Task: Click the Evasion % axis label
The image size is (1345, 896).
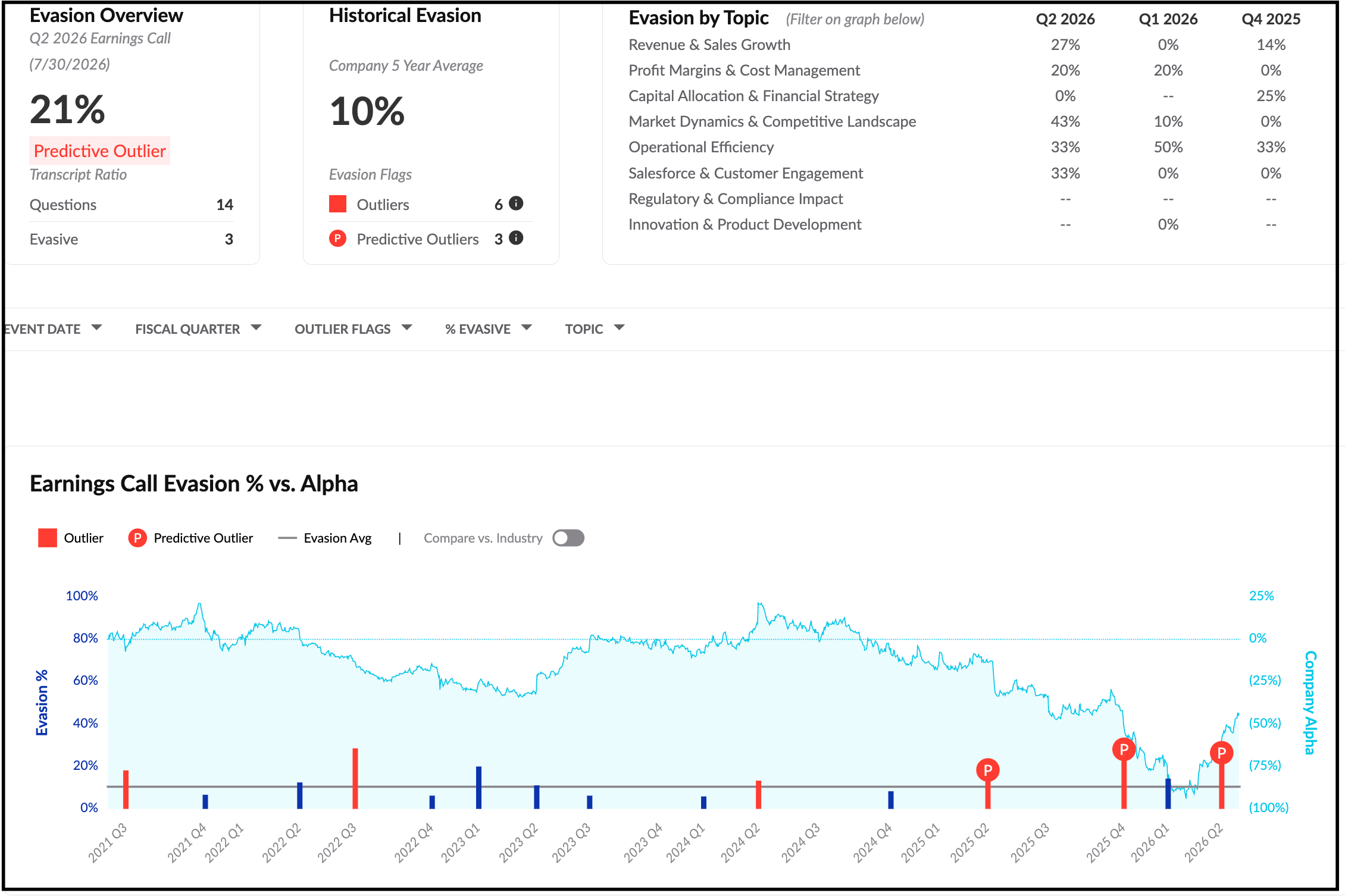Action: pyautogui.click(x=42, y=703)
